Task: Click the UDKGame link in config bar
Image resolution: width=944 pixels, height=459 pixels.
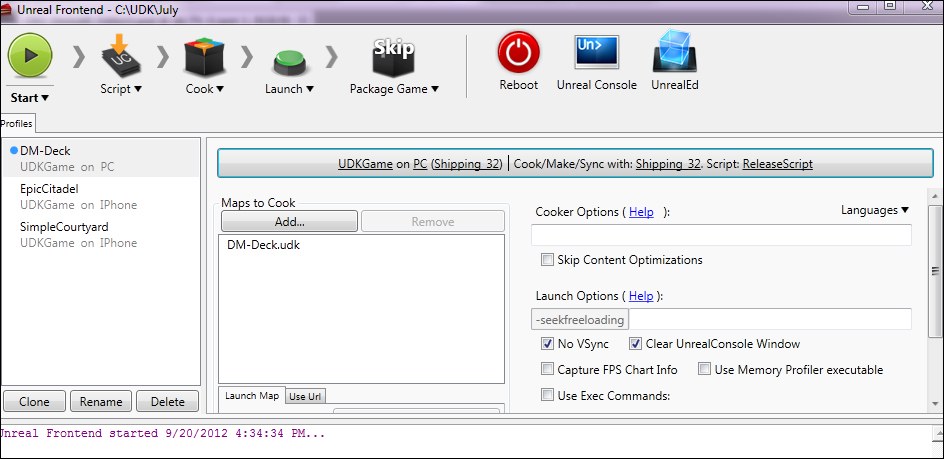Action: 365,164
